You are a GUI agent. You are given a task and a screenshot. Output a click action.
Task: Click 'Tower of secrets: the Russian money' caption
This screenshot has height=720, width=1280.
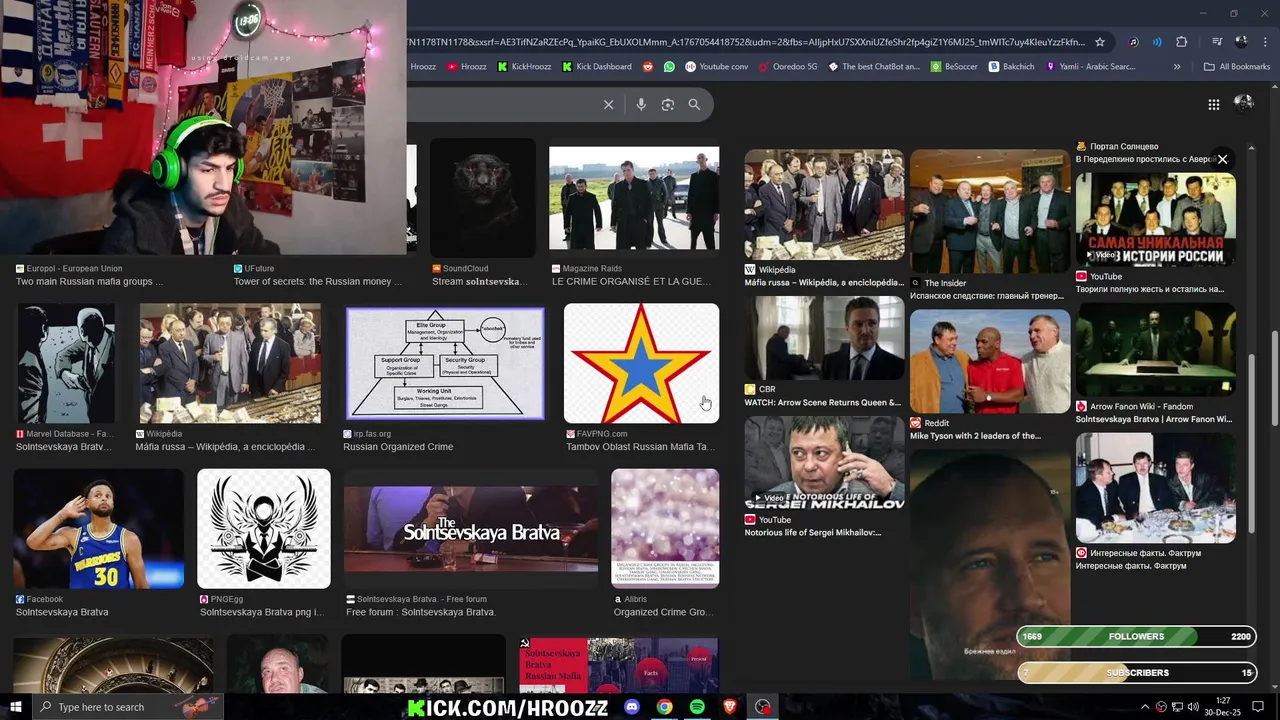click(318, 282)
